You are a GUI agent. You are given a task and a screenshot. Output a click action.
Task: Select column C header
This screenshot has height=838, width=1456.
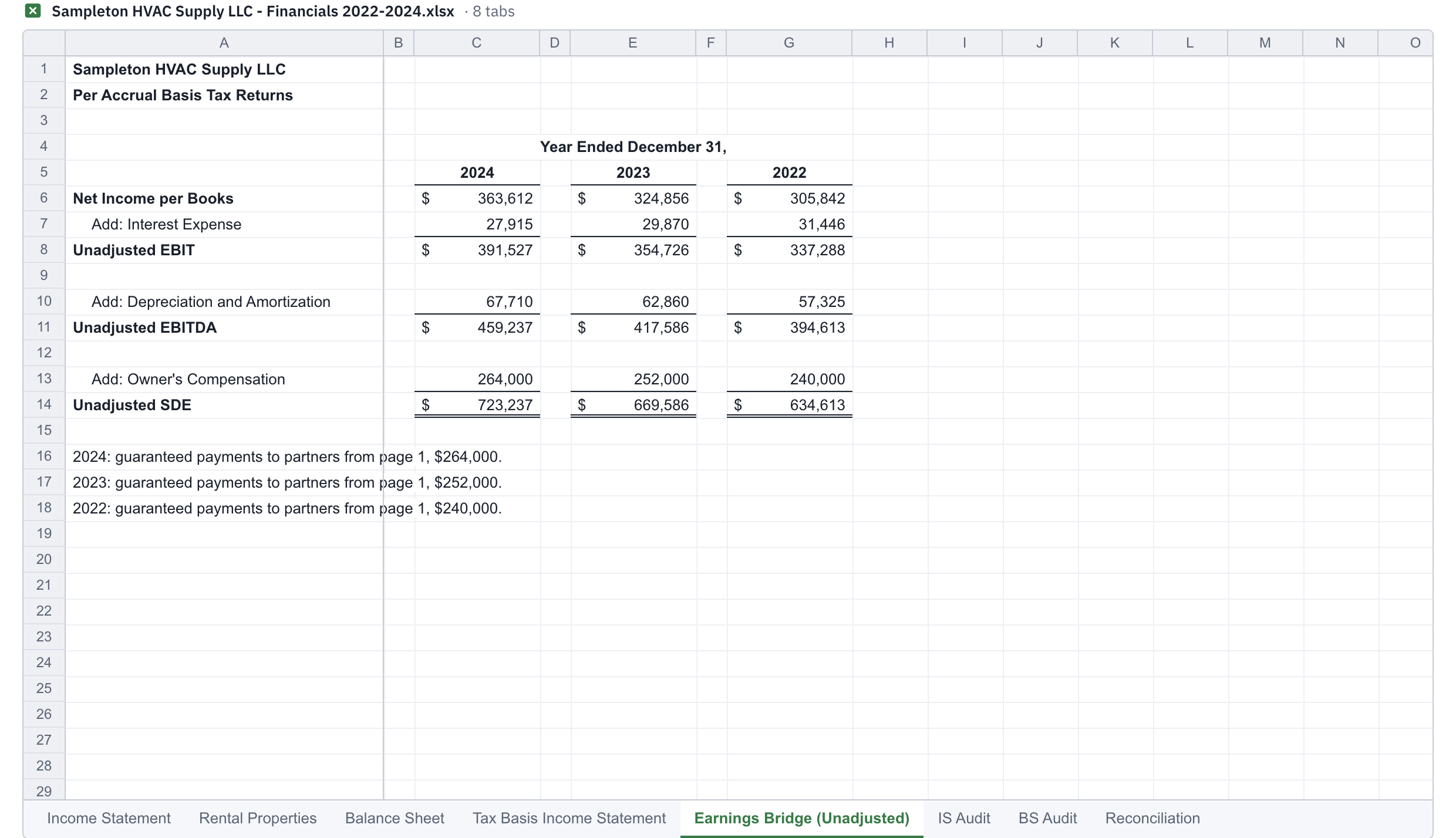point(477,43)
